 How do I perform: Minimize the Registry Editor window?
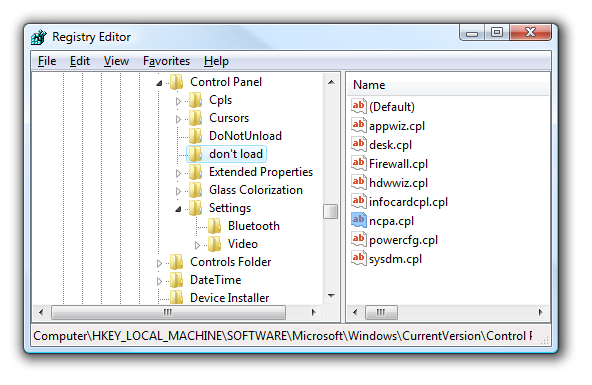click(472, 32)
